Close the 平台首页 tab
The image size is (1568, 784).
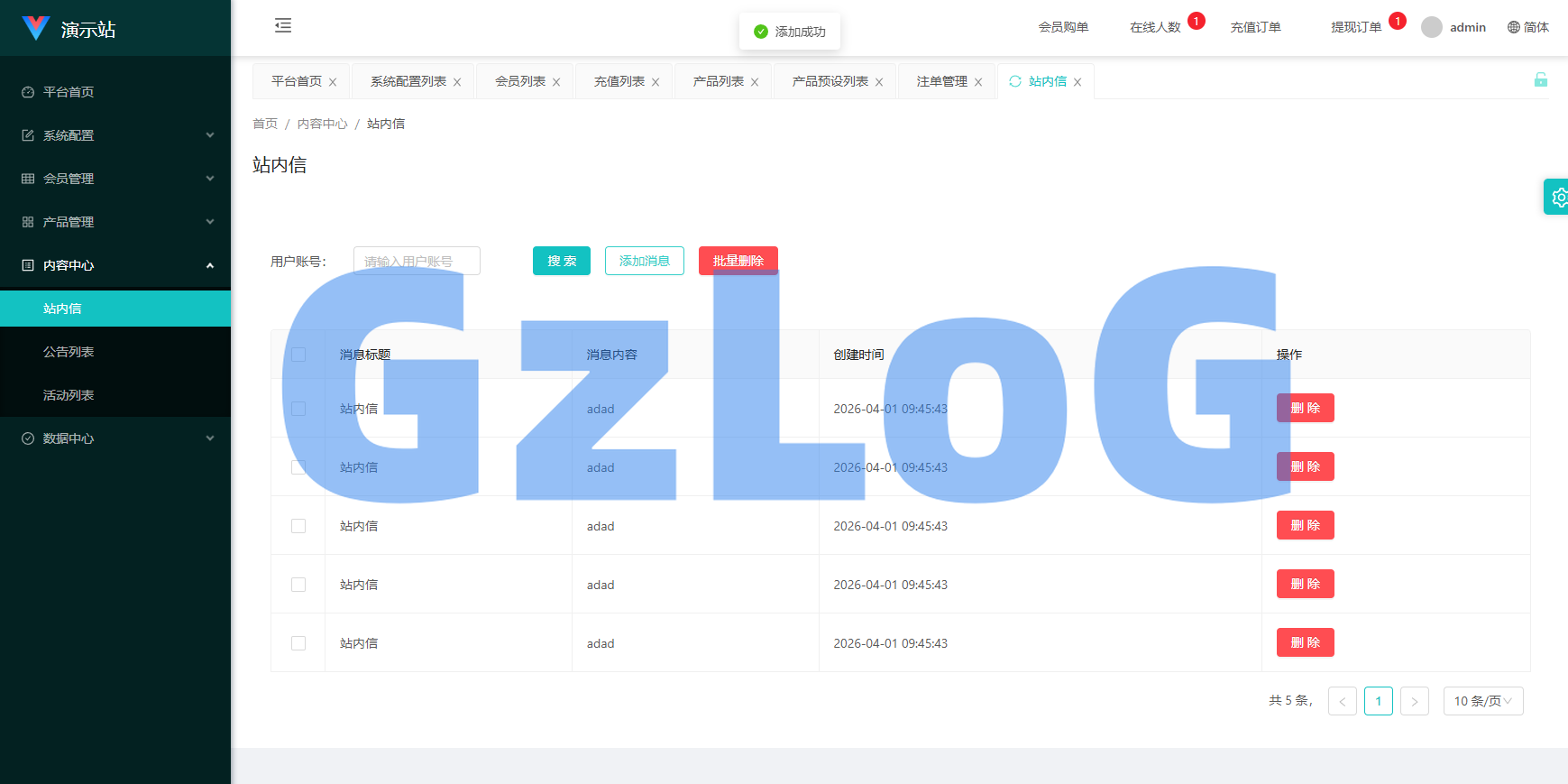333,82
